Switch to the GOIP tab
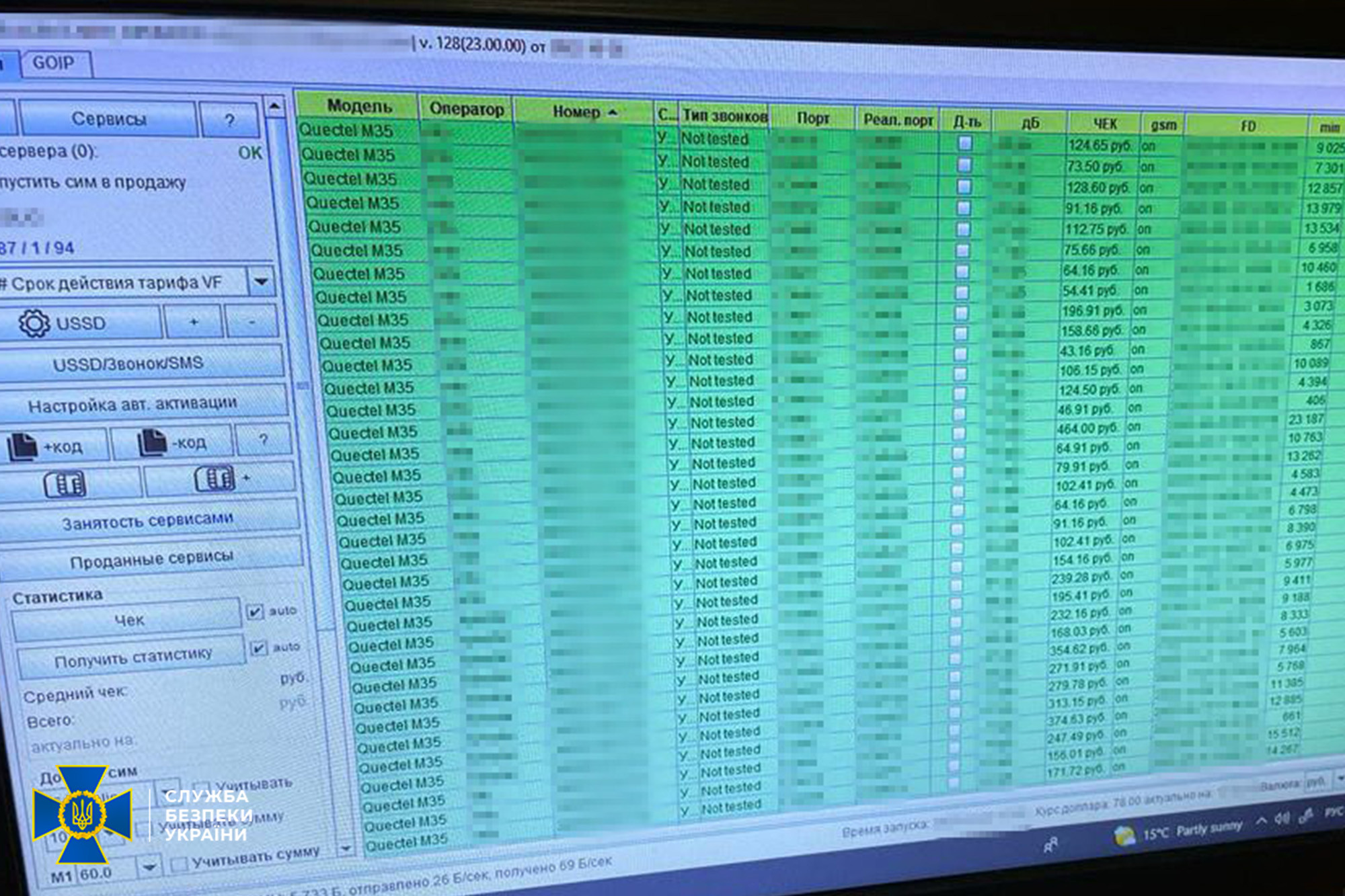 coord(54,63)
